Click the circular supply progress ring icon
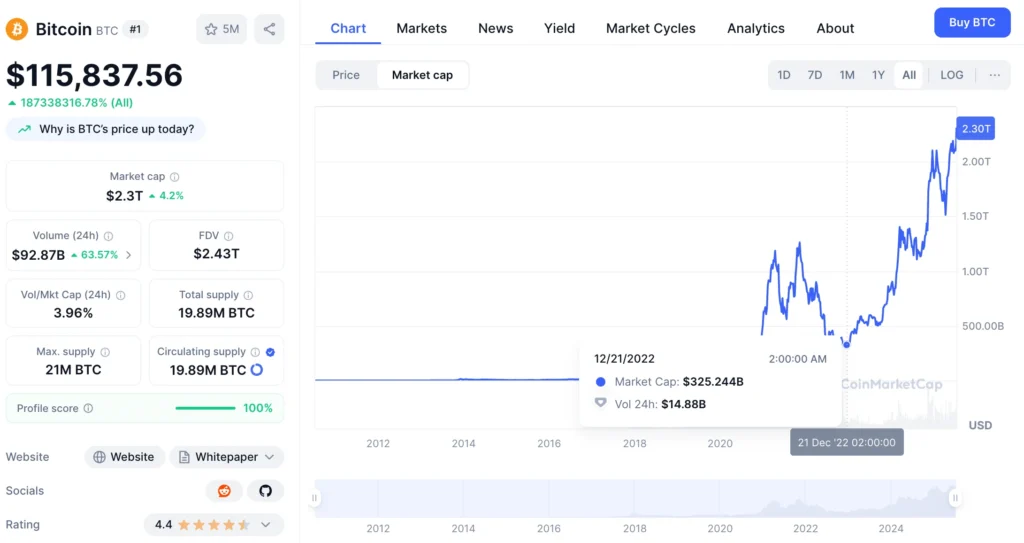Screen dimensions: 1024x543 257,370
